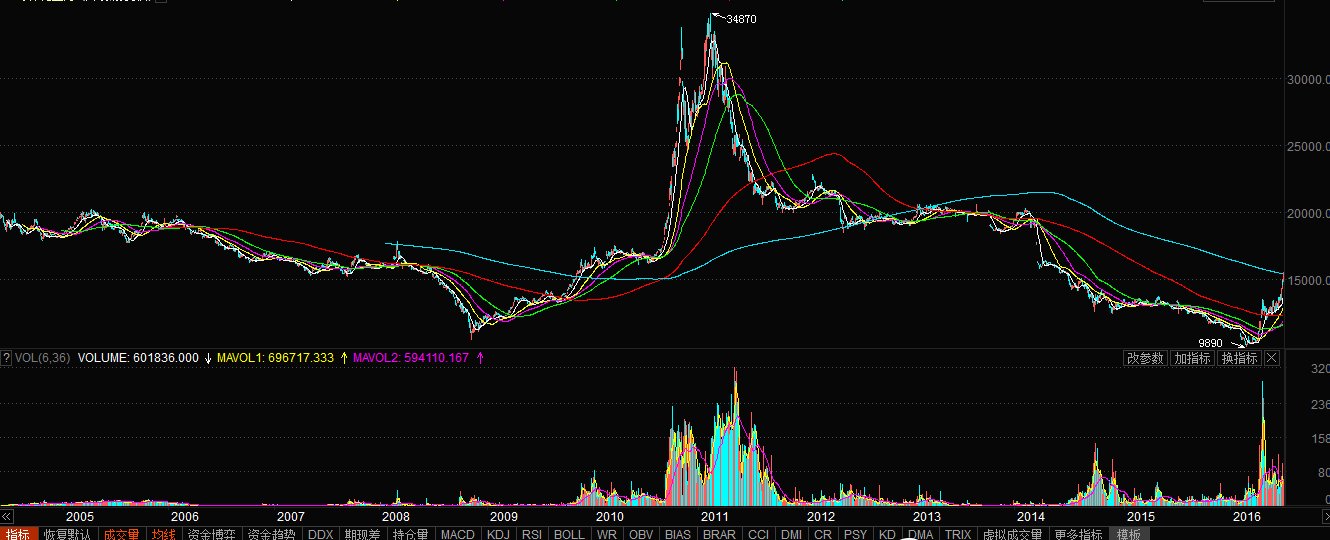Switch to the TRIX indicator
Image resolution: width=1330 pixels, height=540 pixels.
pyautogui.click(x=958, y=534)
